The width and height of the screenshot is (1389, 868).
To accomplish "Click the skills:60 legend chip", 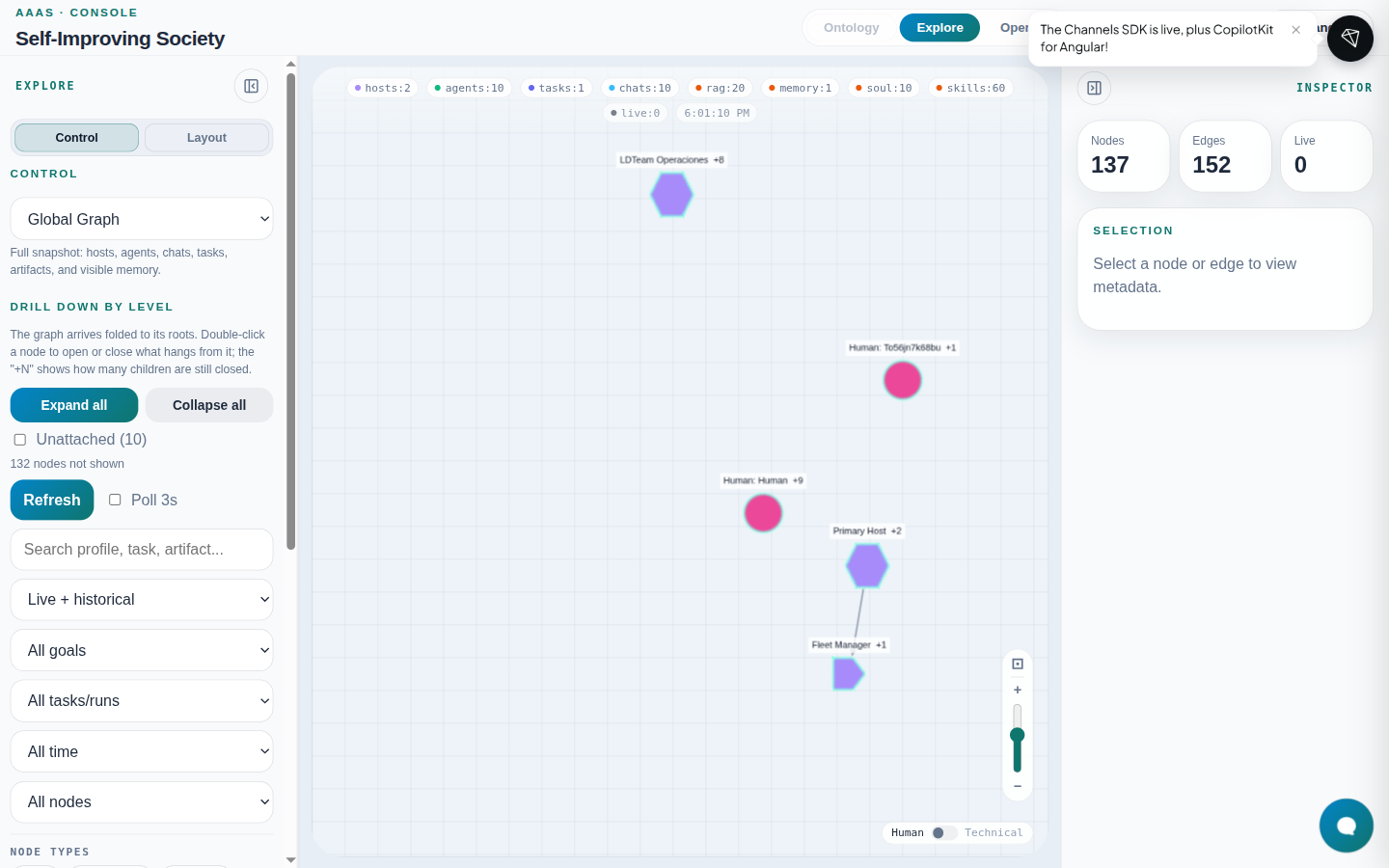I will tap(971, 88).
